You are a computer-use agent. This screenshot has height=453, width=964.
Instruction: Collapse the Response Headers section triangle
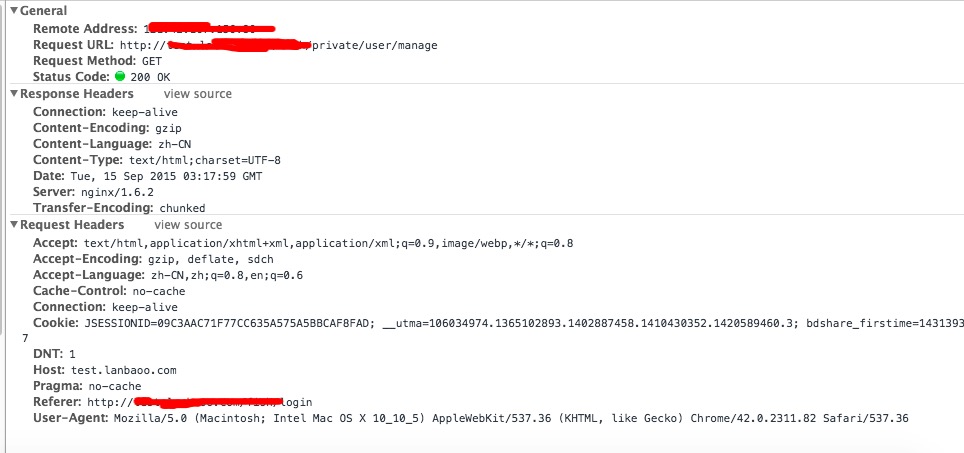(x=14, y=94)
